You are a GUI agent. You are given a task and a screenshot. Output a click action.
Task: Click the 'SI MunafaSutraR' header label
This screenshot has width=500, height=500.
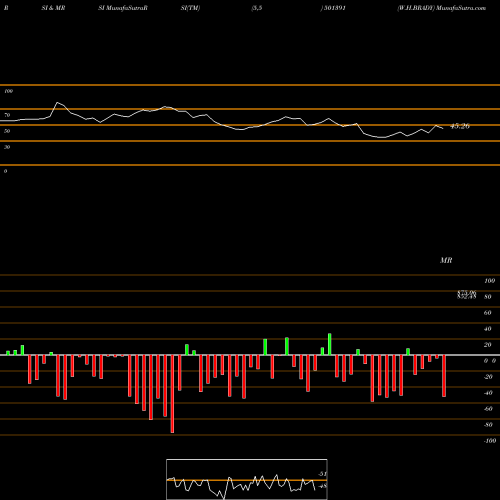[x=123, y=8]
